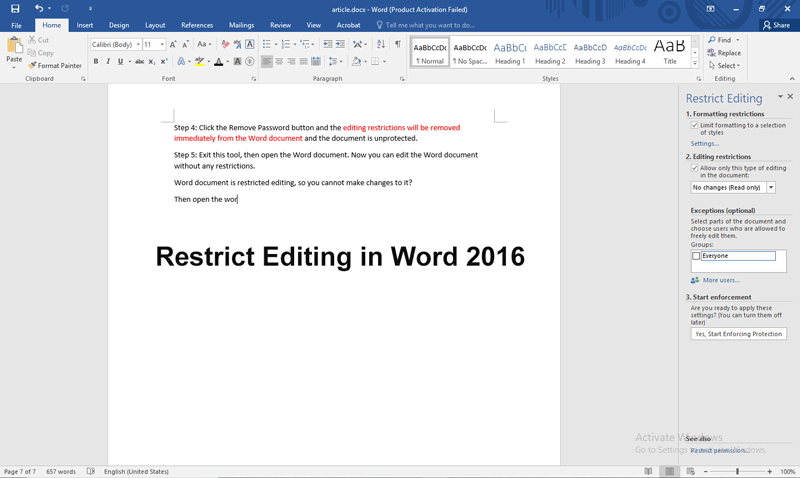Click Yes, Start Enforcing Protection
The height and width of the screenshot is (478, 800).
point(738,334)
